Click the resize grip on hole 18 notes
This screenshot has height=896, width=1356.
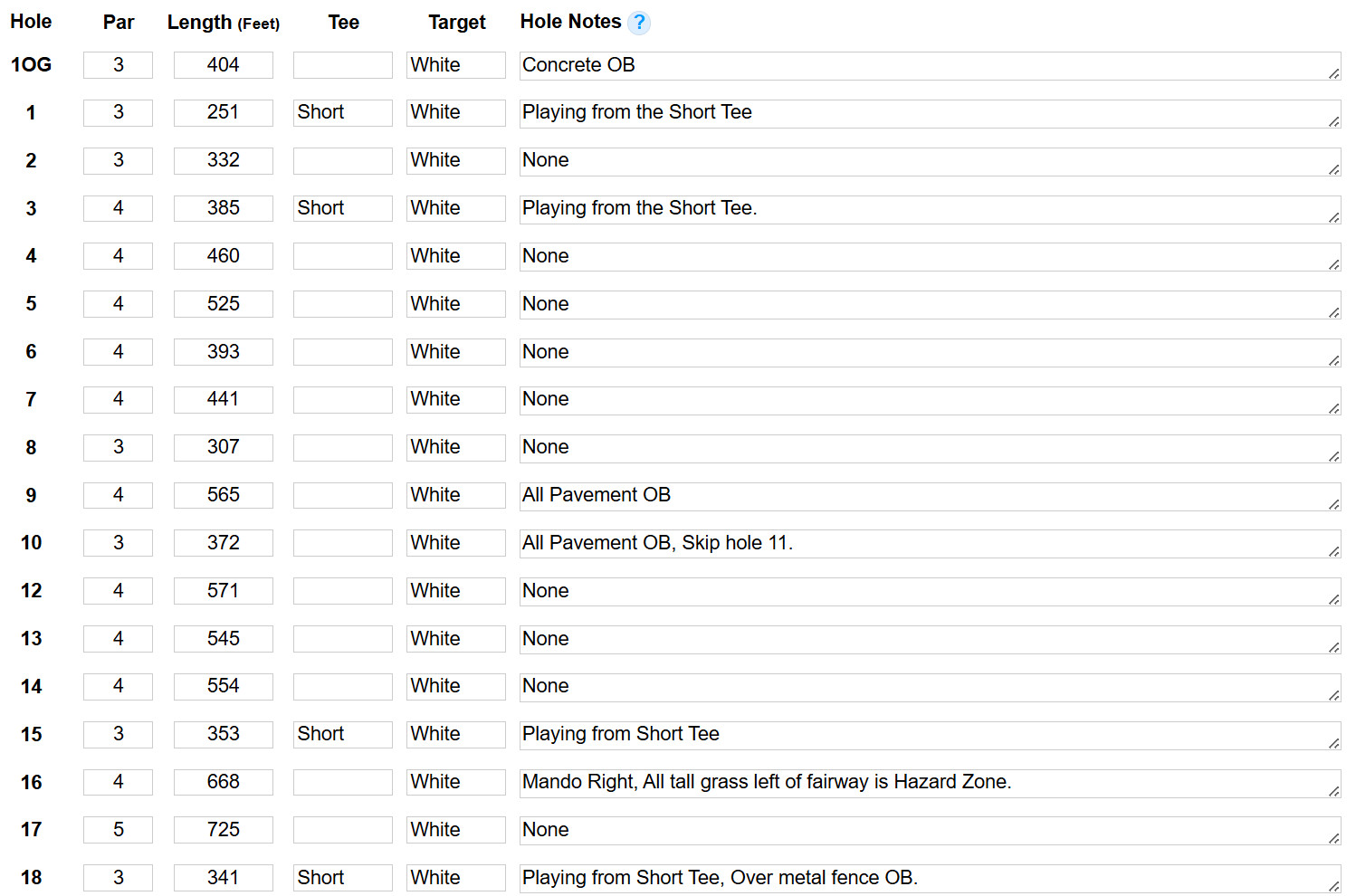click(x=1333, y=886)
